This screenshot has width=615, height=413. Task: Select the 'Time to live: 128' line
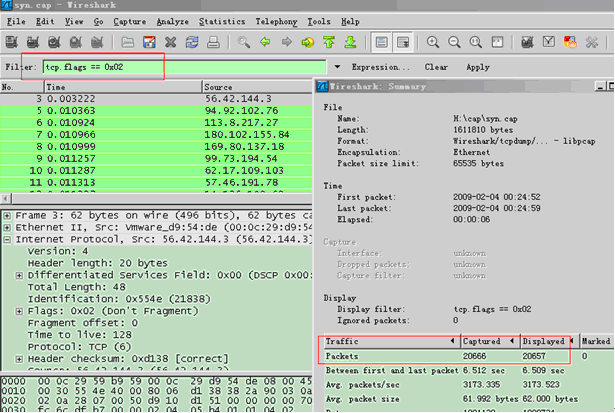coord(80,335)
